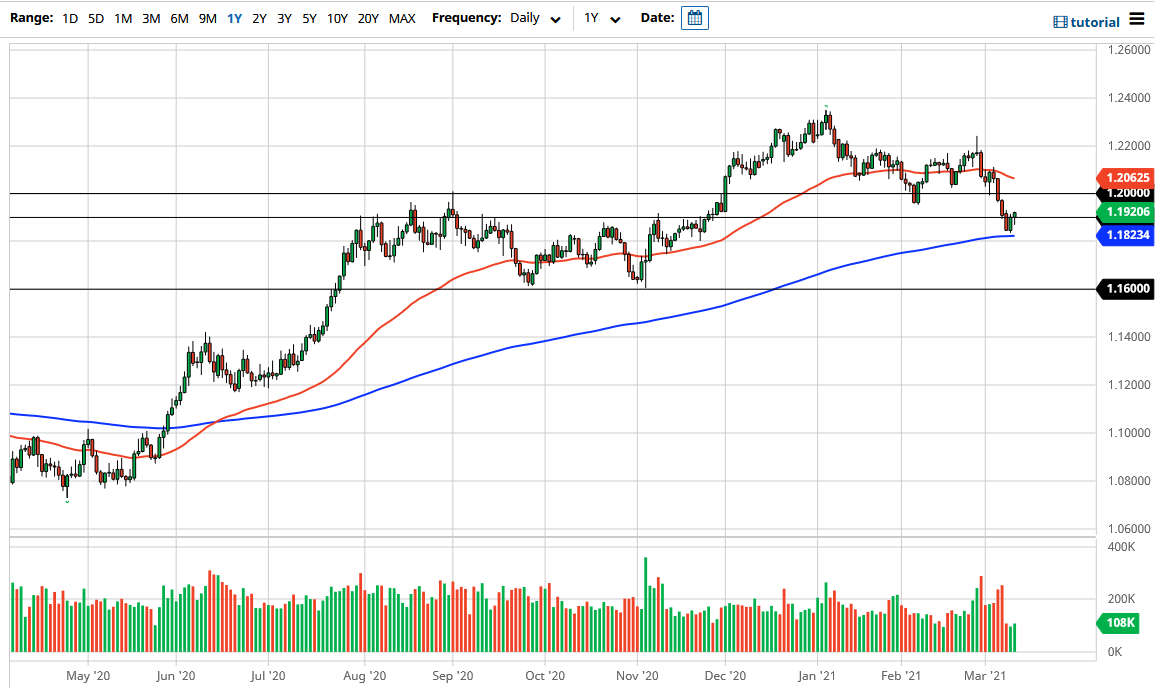Select the 20Y range
1156x692 pixels.
(367, 18)
